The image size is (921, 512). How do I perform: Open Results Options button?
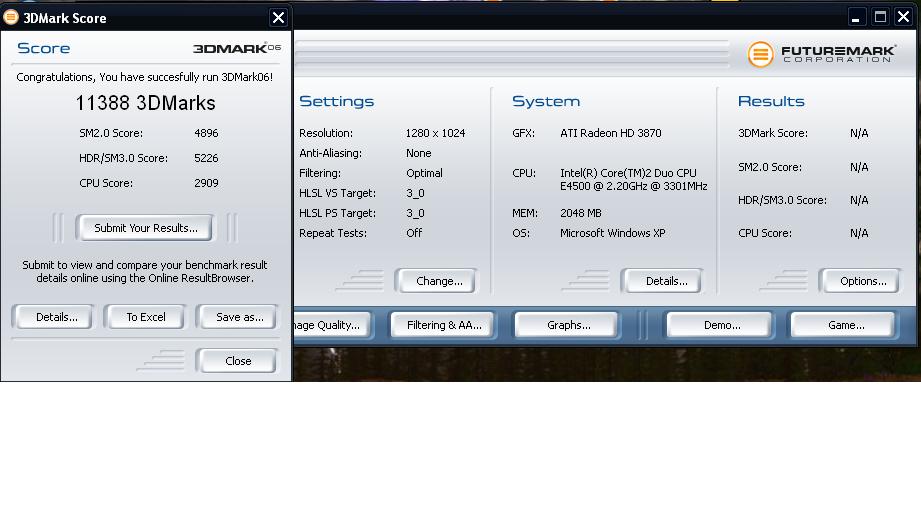tap(860, 281)
